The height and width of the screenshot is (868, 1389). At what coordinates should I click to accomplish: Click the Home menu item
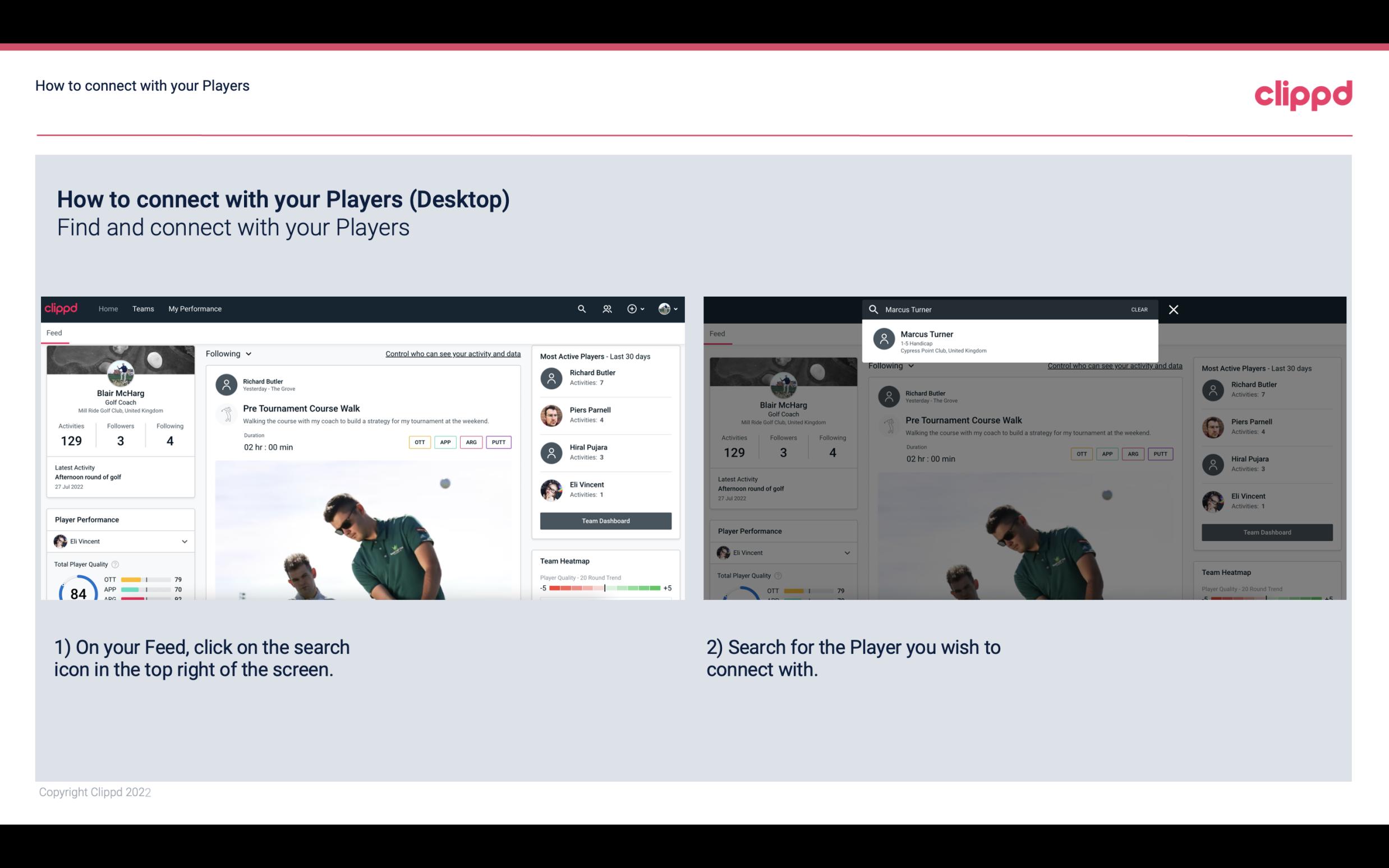pyautogui.click(x=108, y=309)
